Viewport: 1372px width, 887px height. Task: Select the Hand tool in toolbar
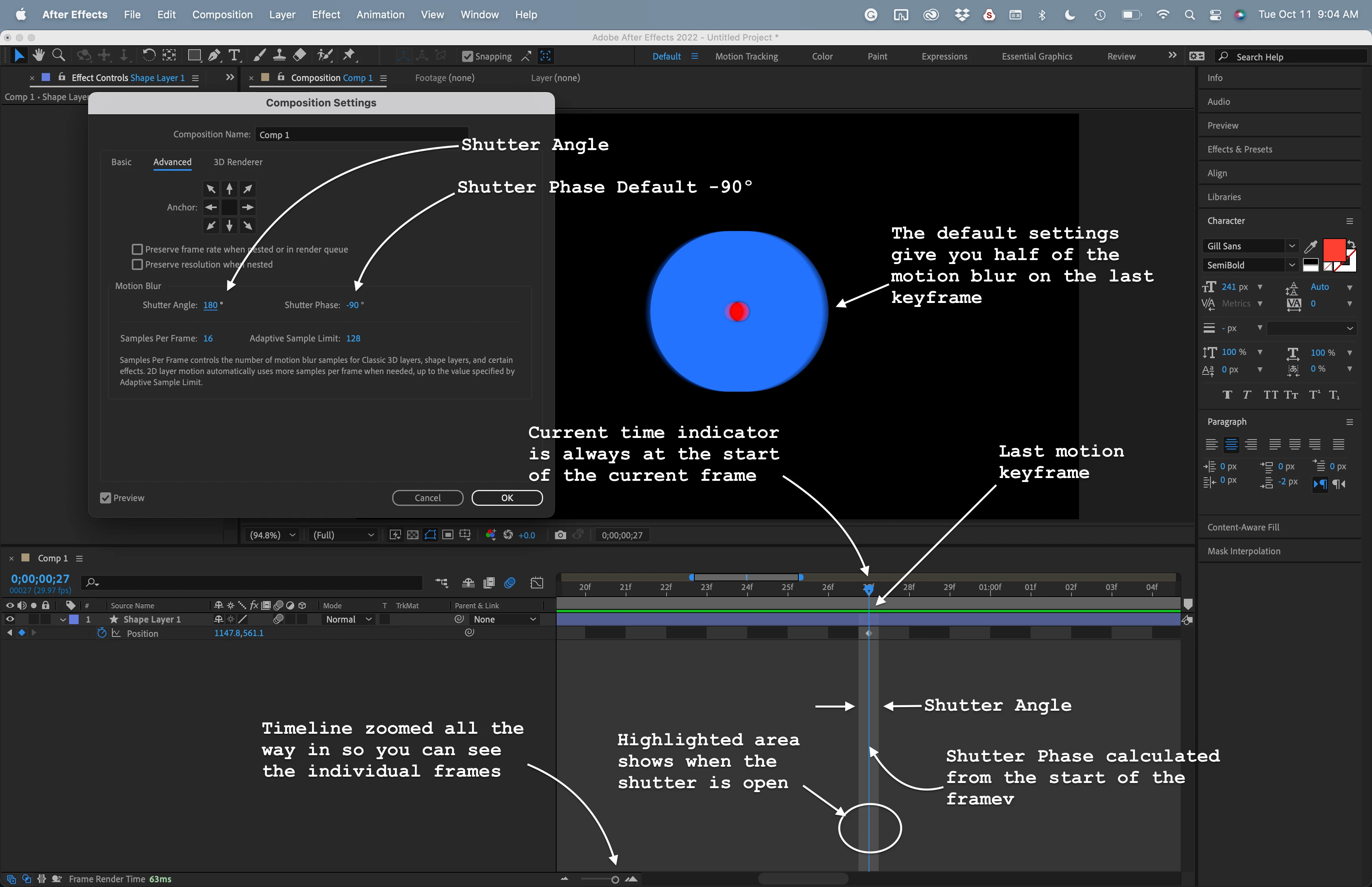click(39, 55)
